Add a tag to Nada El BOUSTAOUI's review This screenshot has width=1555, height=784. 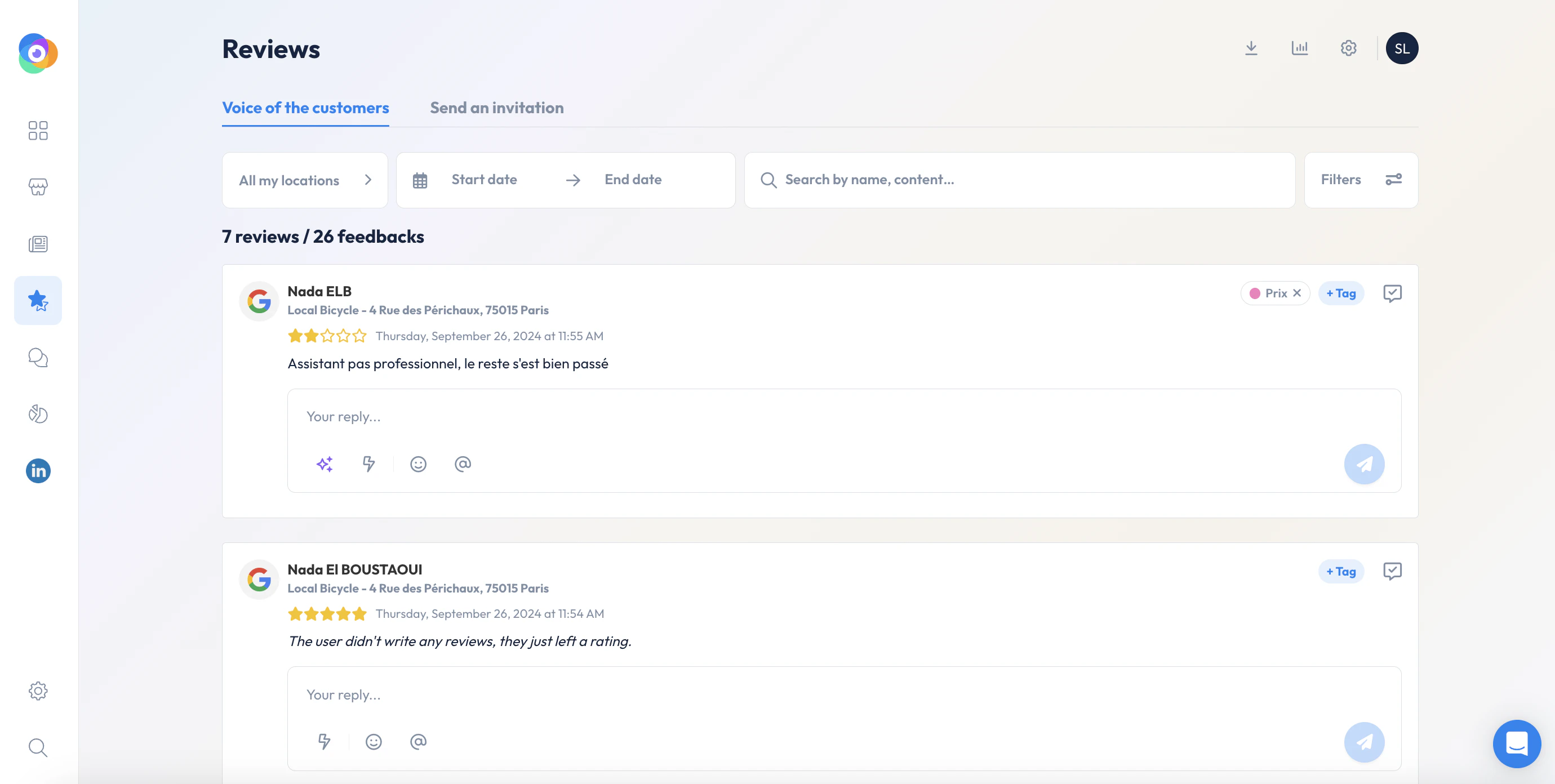point(1341,571)
